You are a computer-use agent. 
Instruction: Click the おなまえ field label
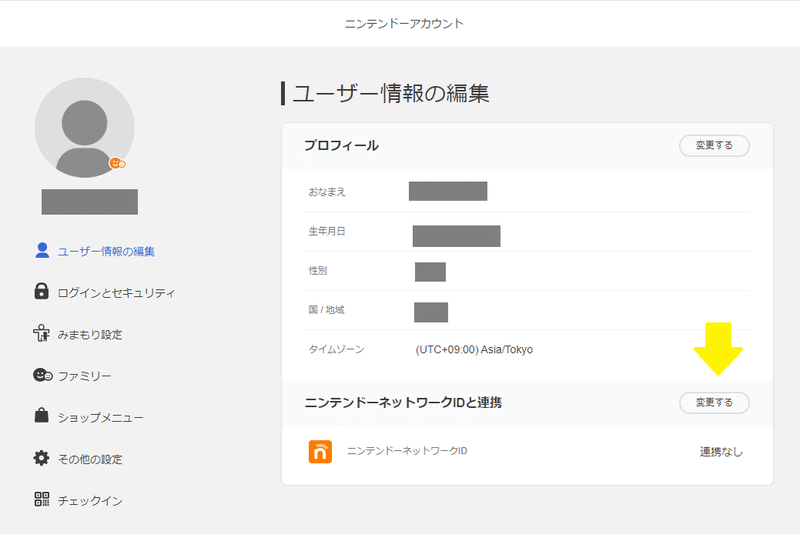[327, 192]
